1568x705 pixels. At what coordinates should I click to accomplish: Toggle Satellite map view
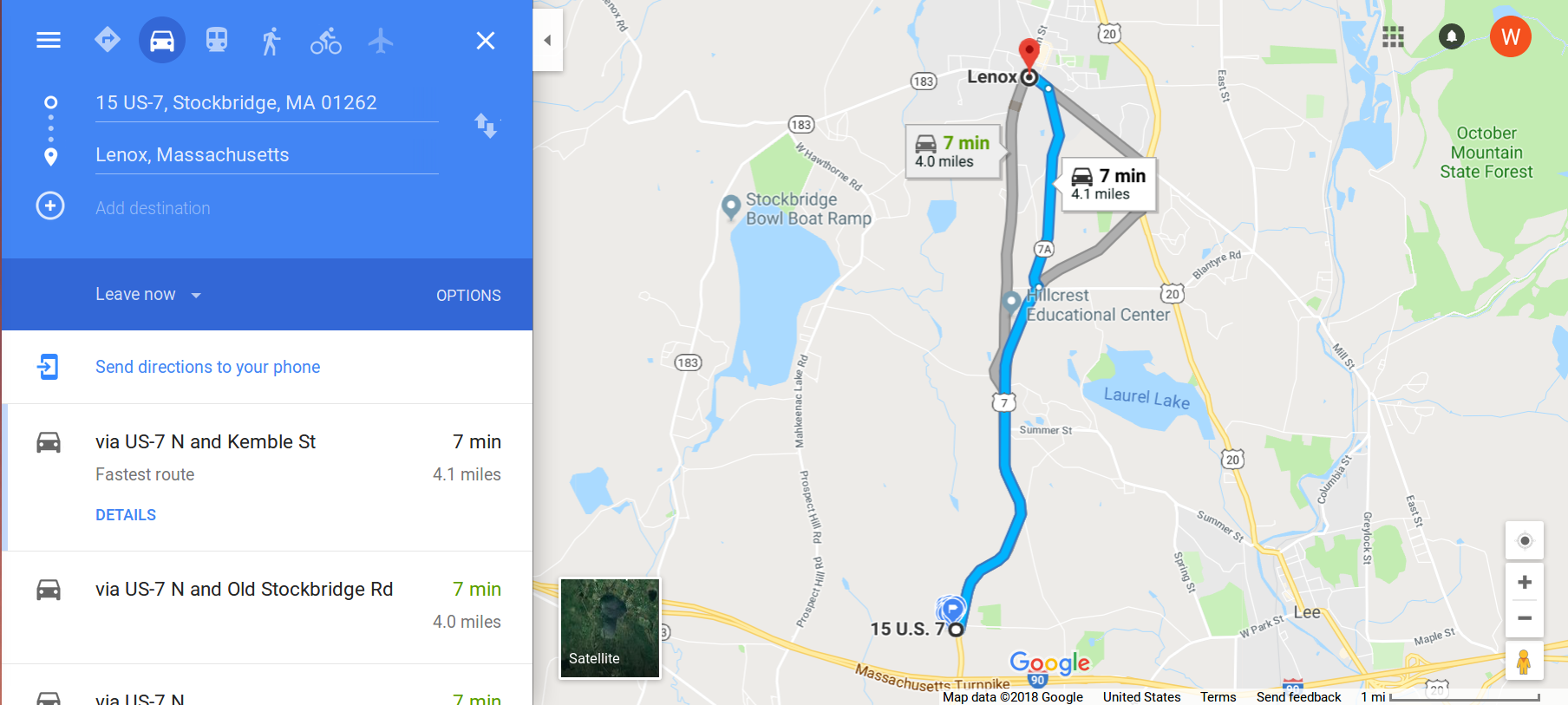(x=610, y=628)
